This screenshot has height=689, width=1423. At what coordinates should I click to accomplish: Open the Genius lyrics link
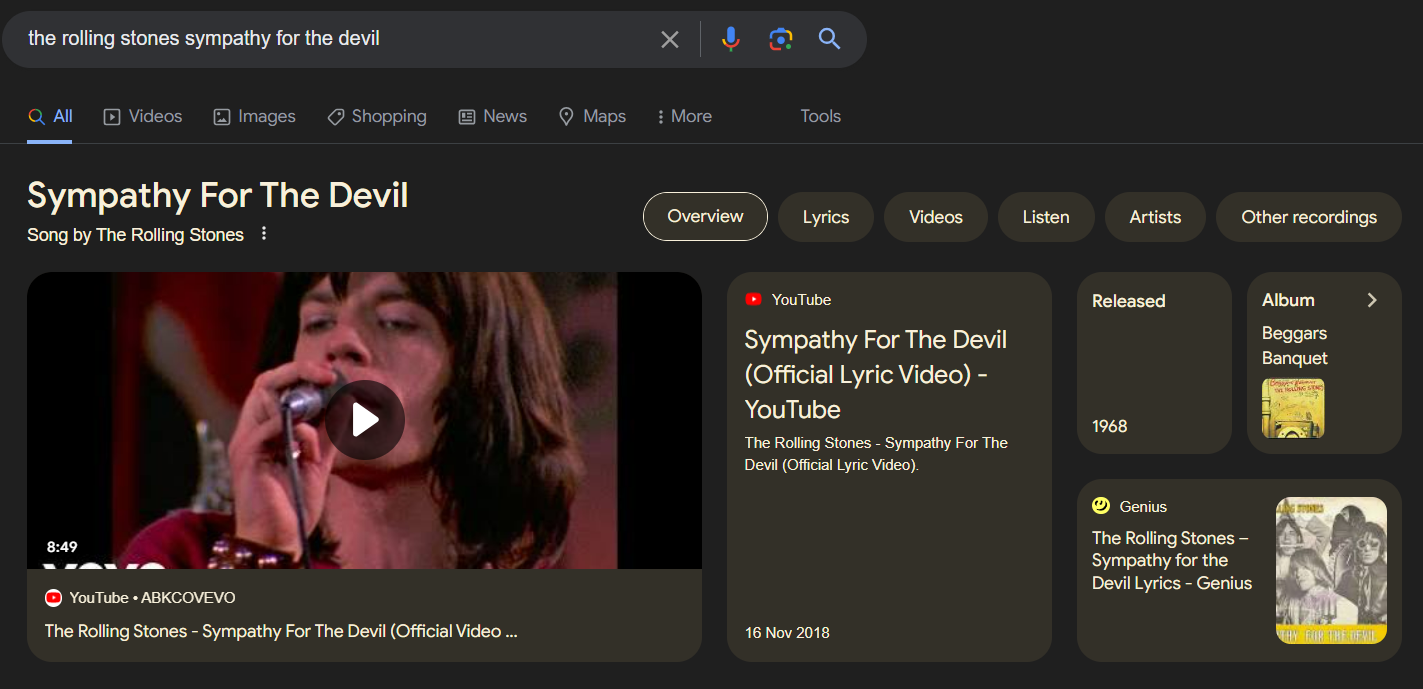(1172, 560)
